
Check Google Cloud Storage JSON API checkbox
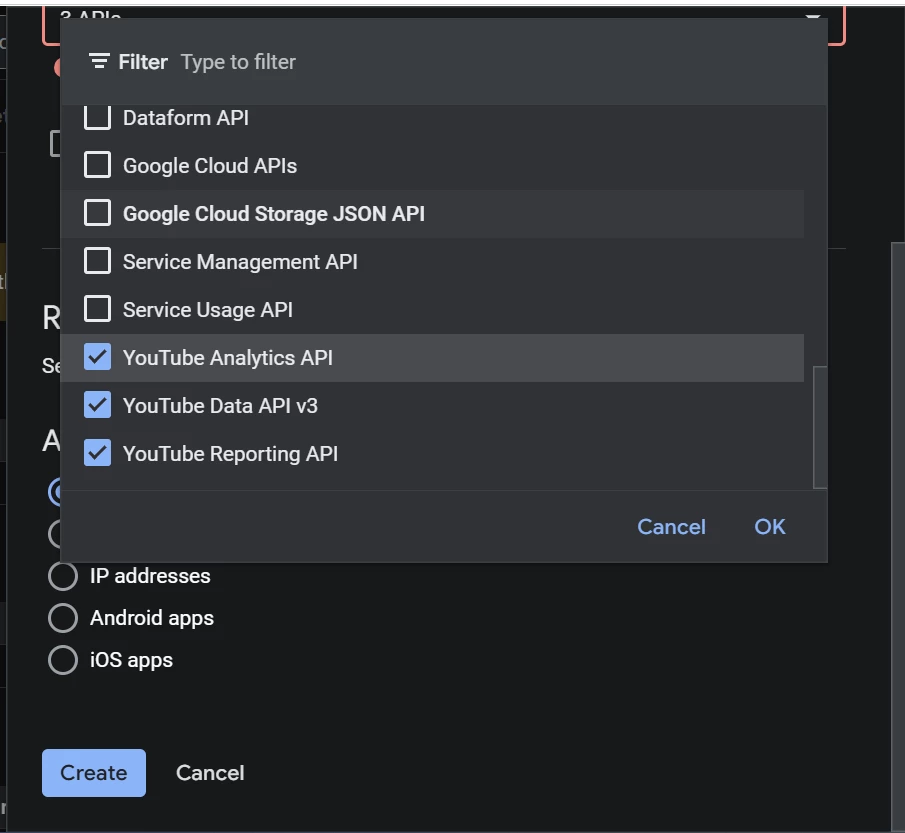coord(98,213)
